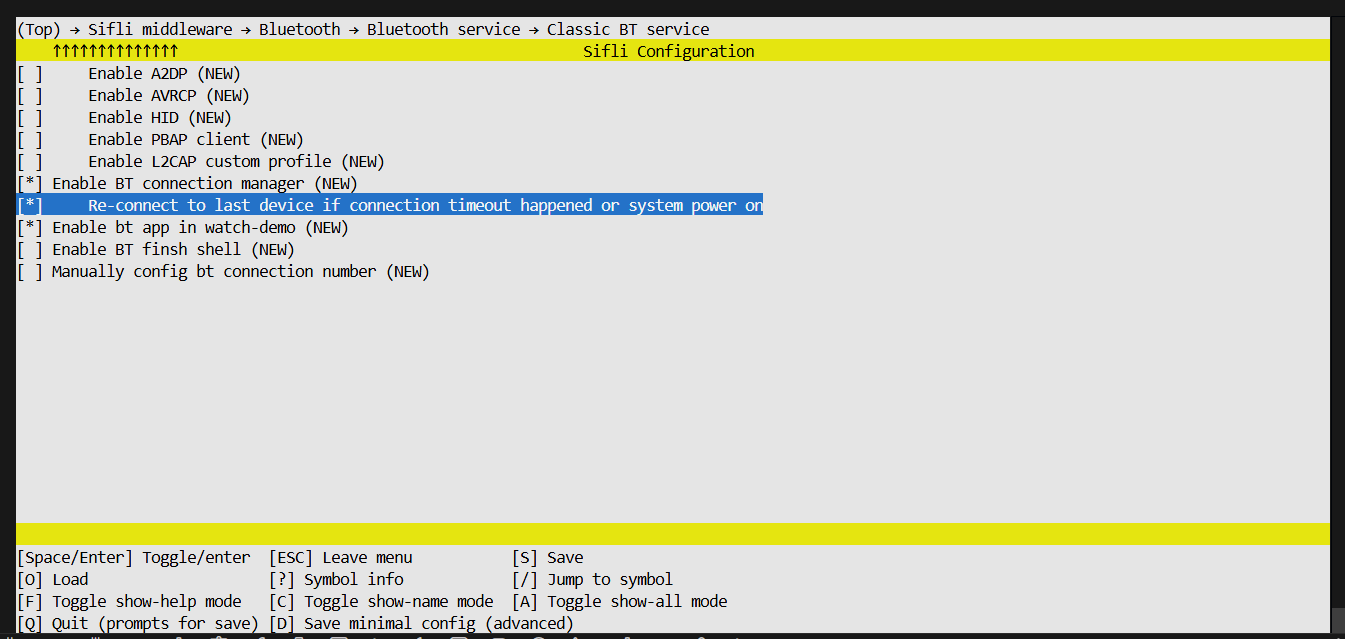Toggle Manually config bt connection number
The image size is (1345, 639).
[x=30, y=271]
